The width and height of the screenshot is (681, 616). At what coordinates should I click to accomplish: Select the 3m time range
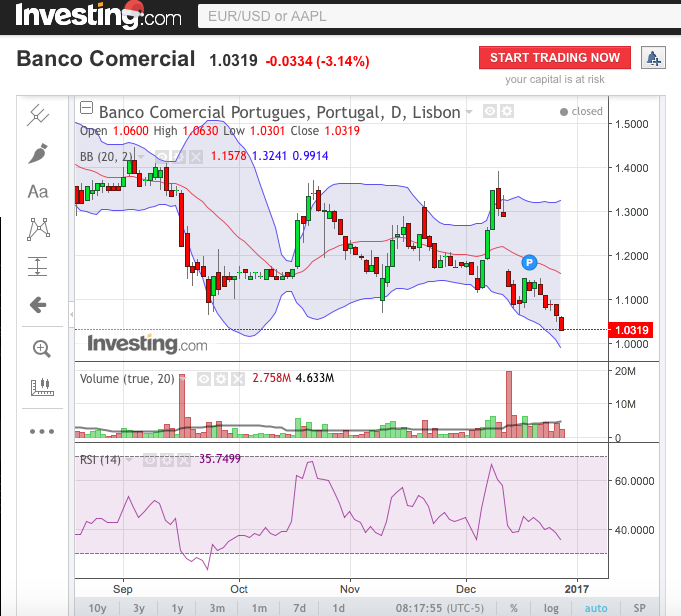coord(217,608)
